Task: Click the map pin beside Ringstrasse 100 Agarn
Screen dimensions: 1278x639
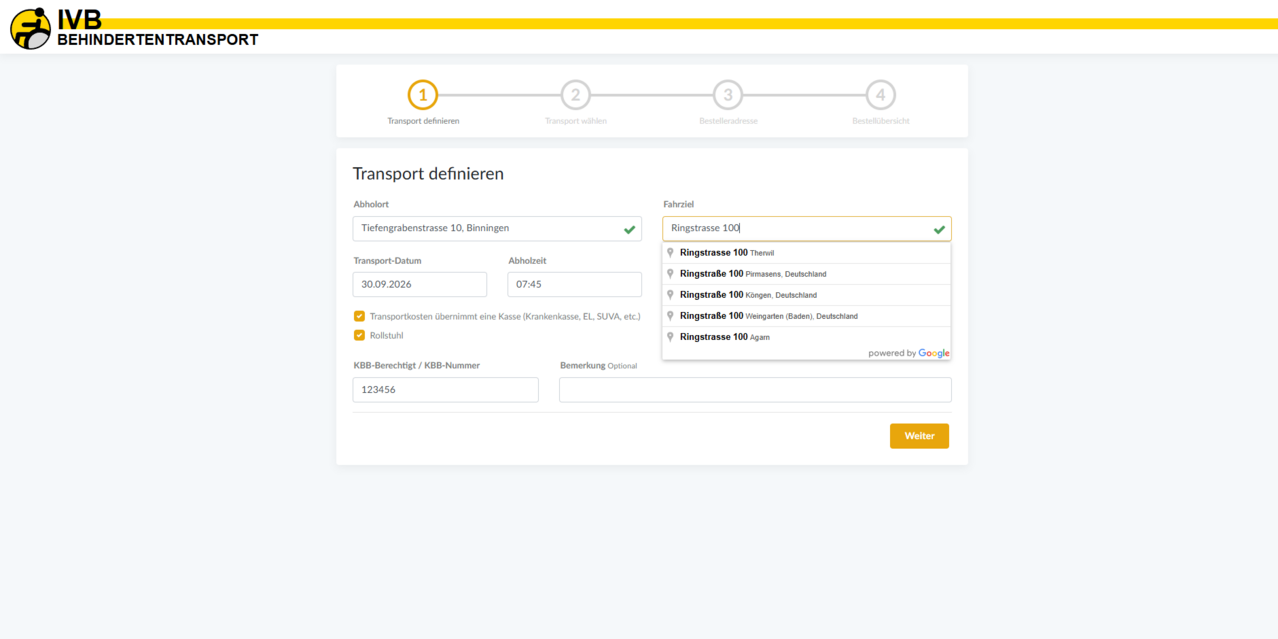Action: 670,337
